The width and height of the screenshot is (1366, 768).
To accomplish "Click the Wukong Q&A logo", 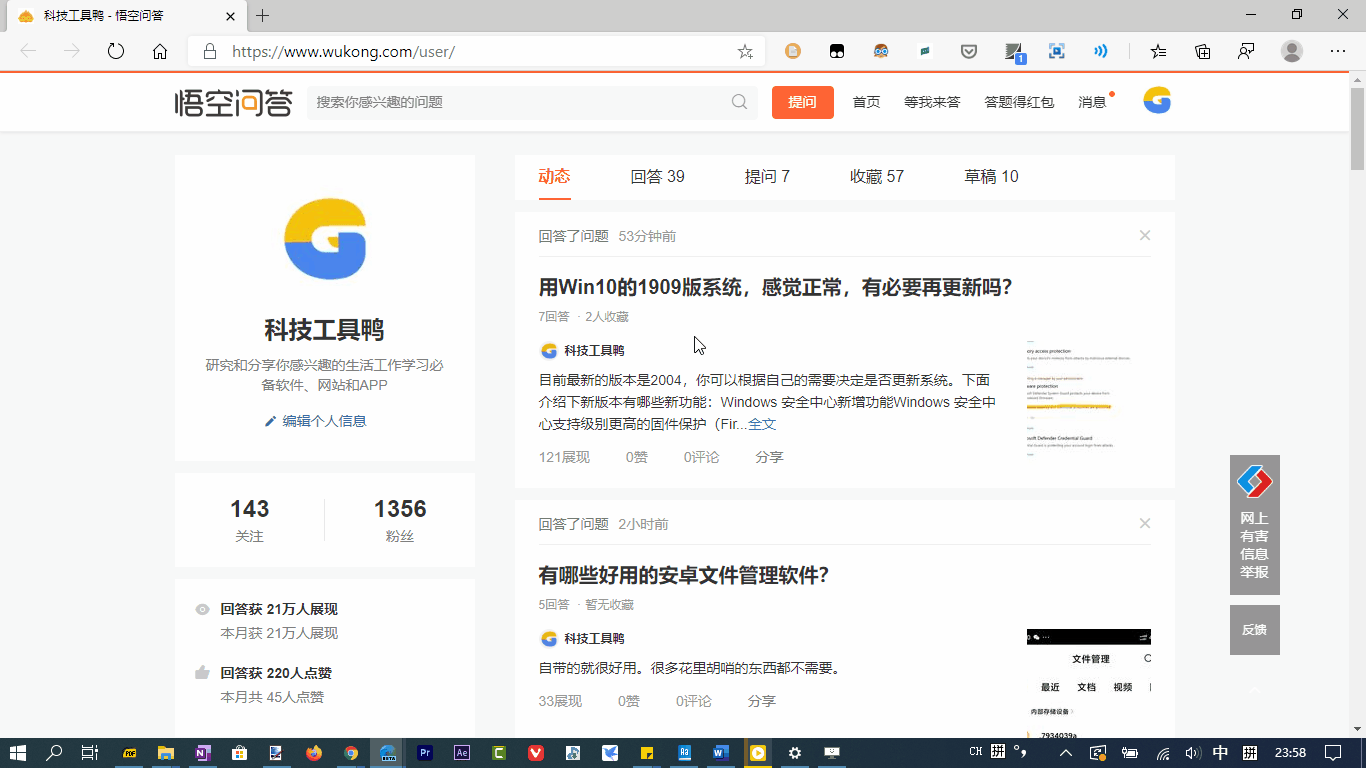I will 233,102.
